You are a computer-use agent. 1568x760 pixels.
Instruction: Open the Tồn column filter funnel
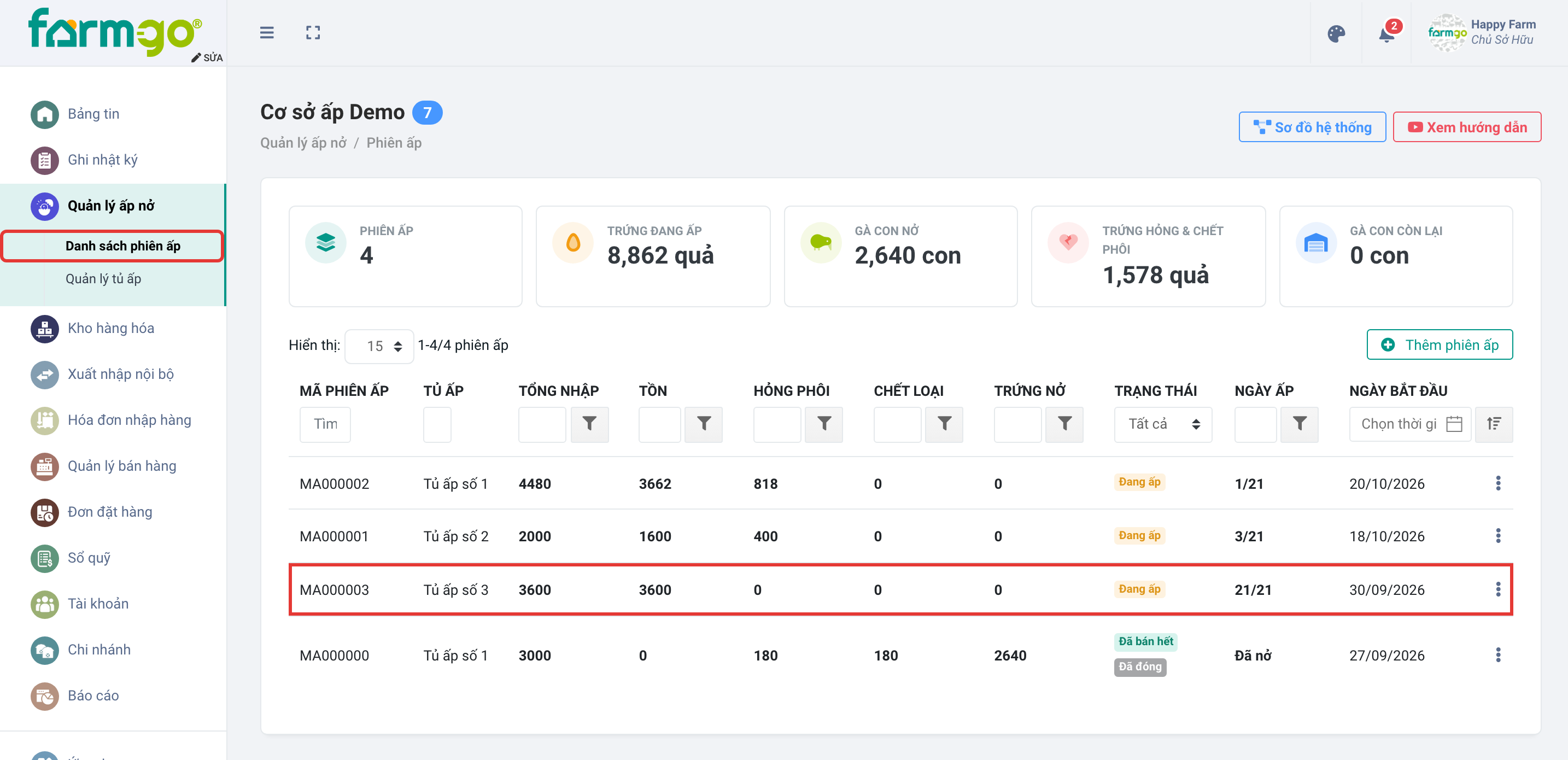(x=703, y=424)
